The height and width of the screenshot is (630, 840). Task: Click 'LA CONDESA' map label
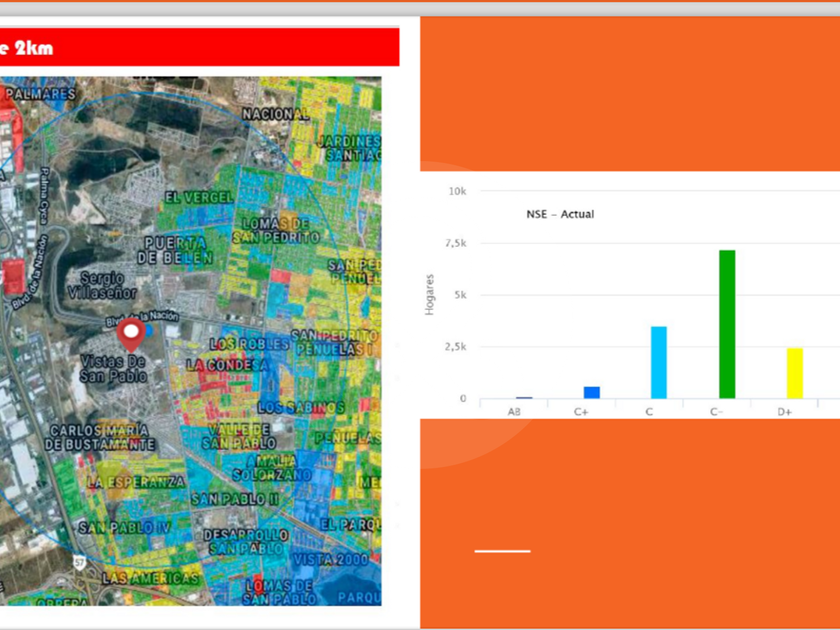pos(228,365)
